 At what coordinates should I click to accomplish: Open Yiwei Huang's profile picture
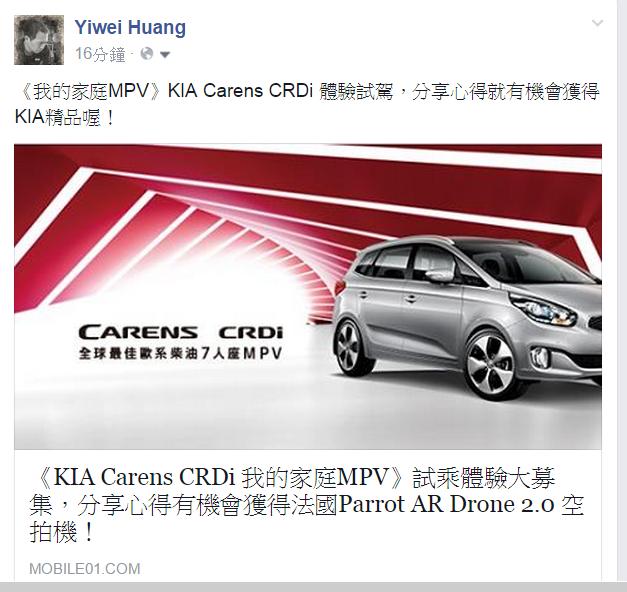pos(39,40)
